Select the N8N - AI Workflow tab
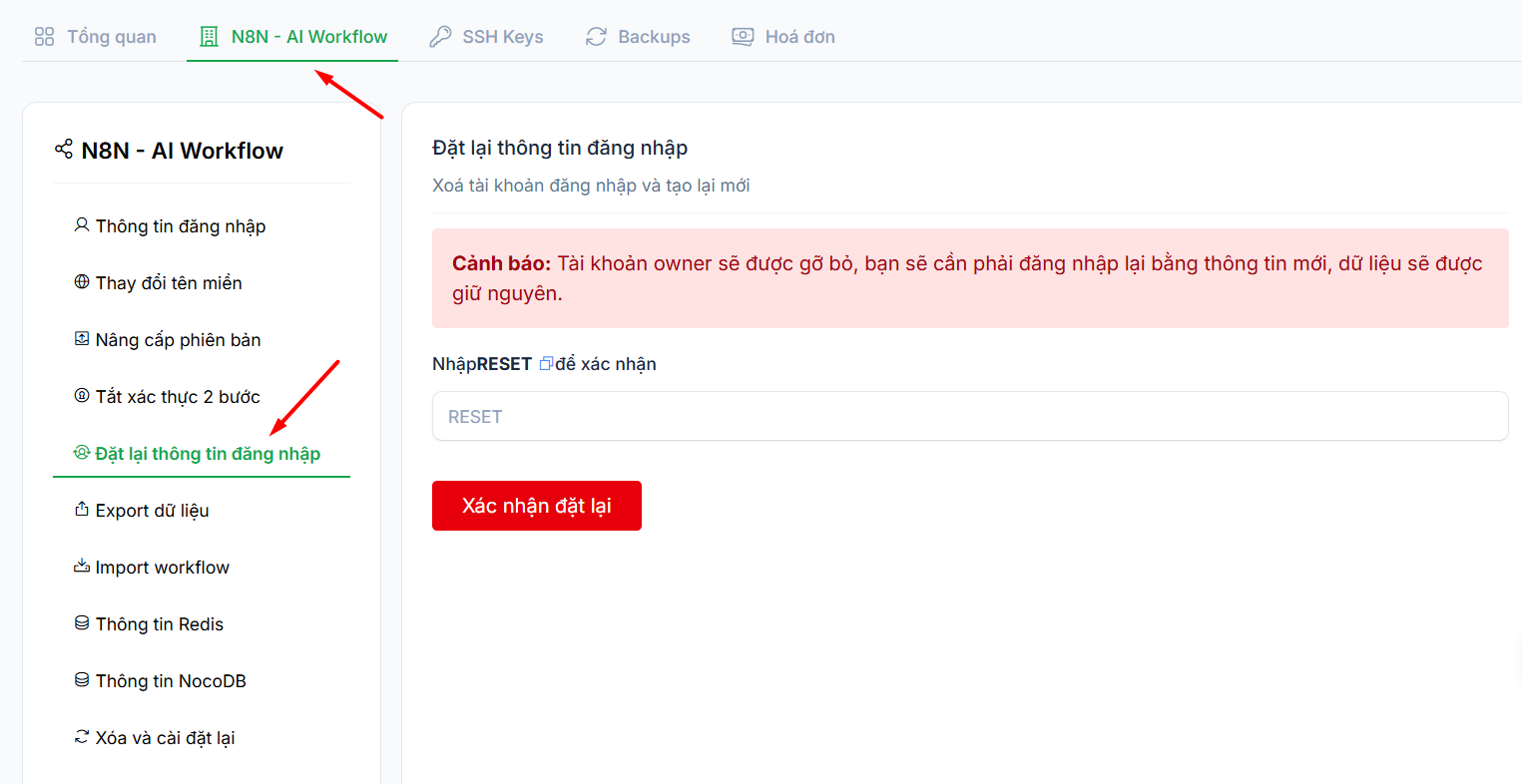The height and width of the screenshot is (784, 1522). [x=292, y=37]
